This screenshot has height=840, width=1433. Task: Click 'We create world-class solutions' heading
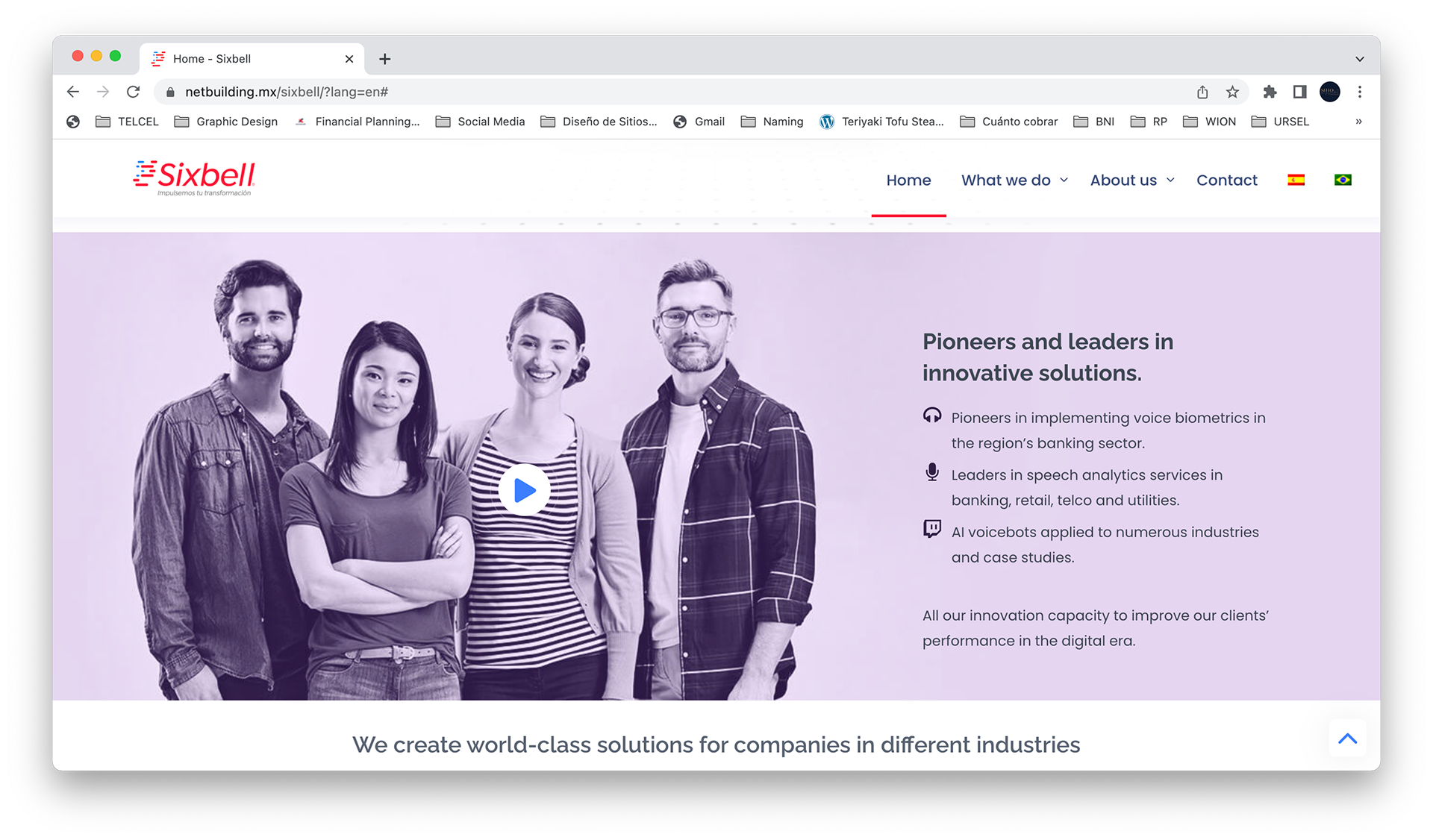coord(716,745)
